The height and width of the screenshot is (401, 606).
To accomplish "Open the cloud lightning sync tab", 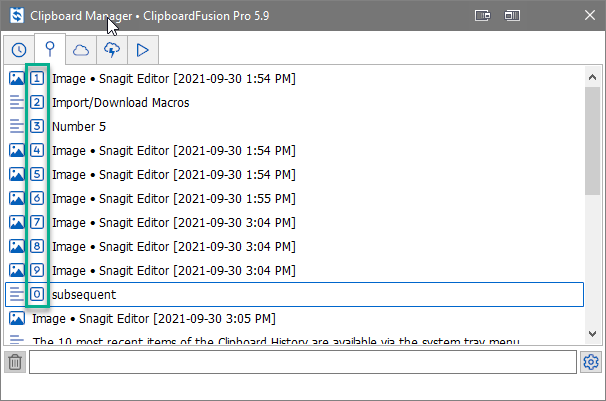I will point(112,50).
